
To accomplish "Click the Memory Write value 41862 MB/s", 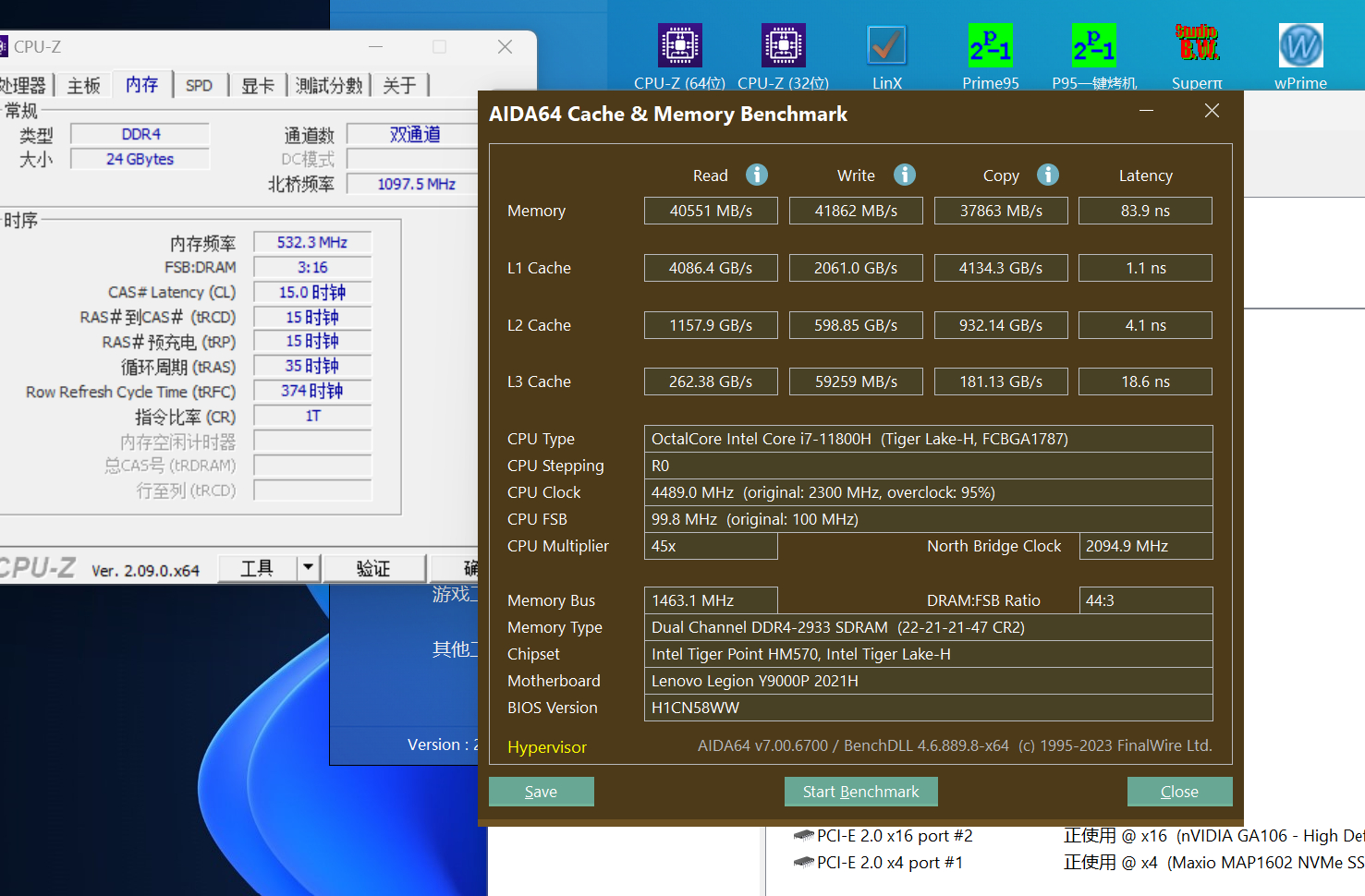I will pyautogui.click(x=856, y=211).
